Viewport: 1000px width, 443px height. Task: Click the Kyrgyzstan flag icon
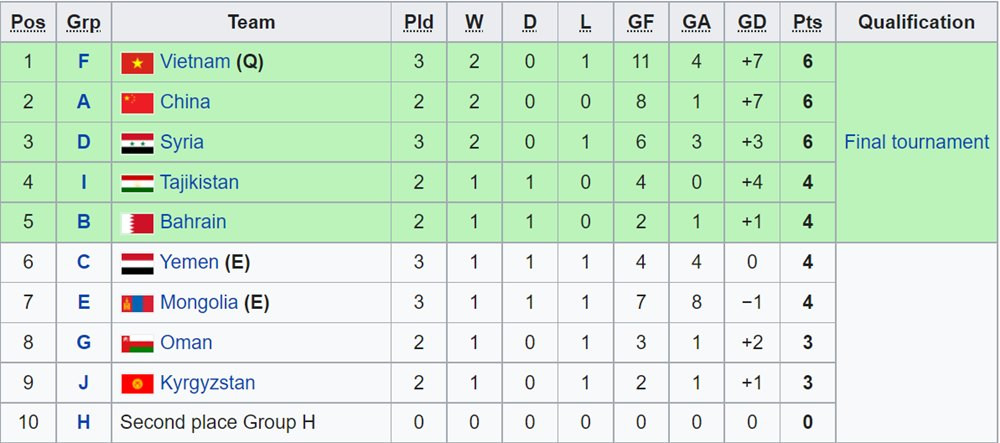(x=137, y=383)
